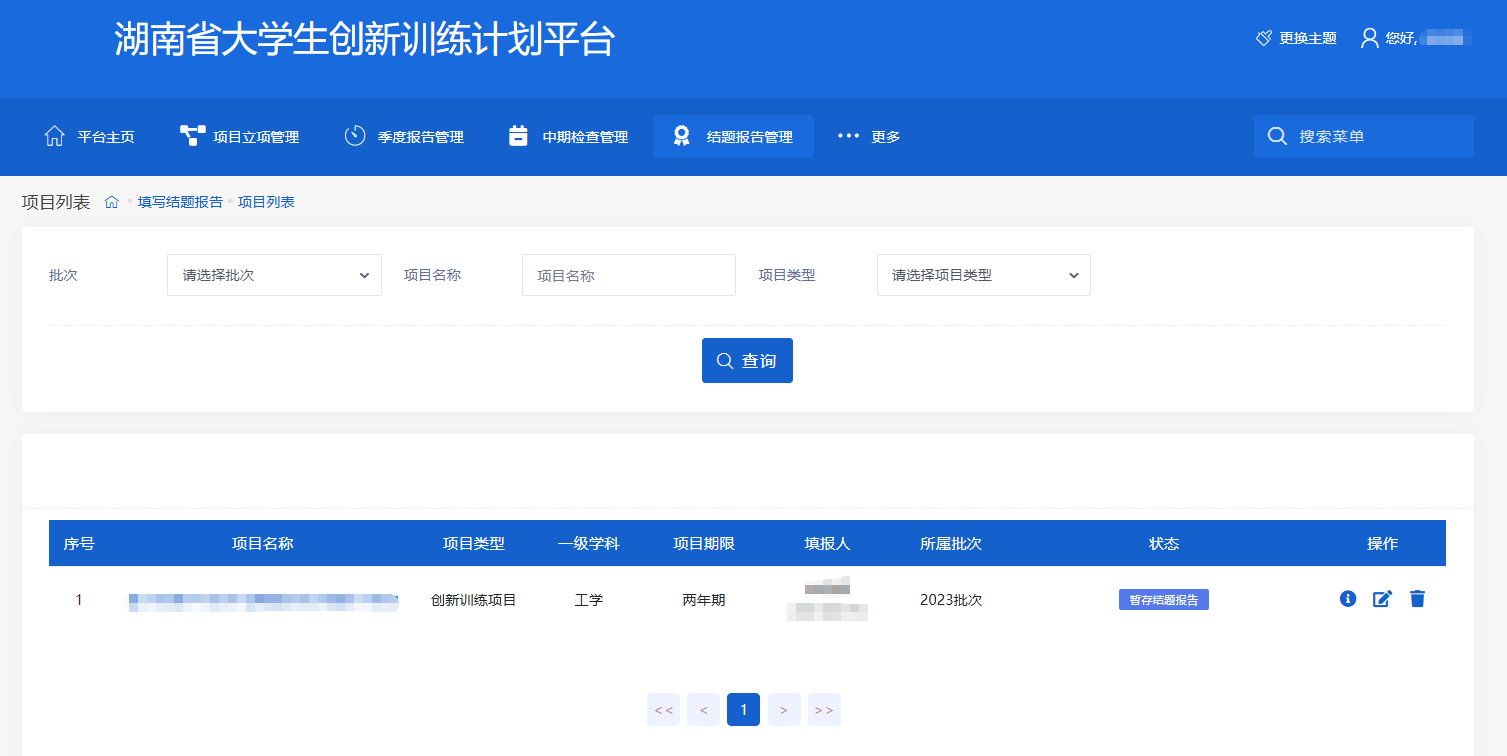Click the 填写结题报告 breadcrumb link
1507x756 pixels.
[179, 201]
